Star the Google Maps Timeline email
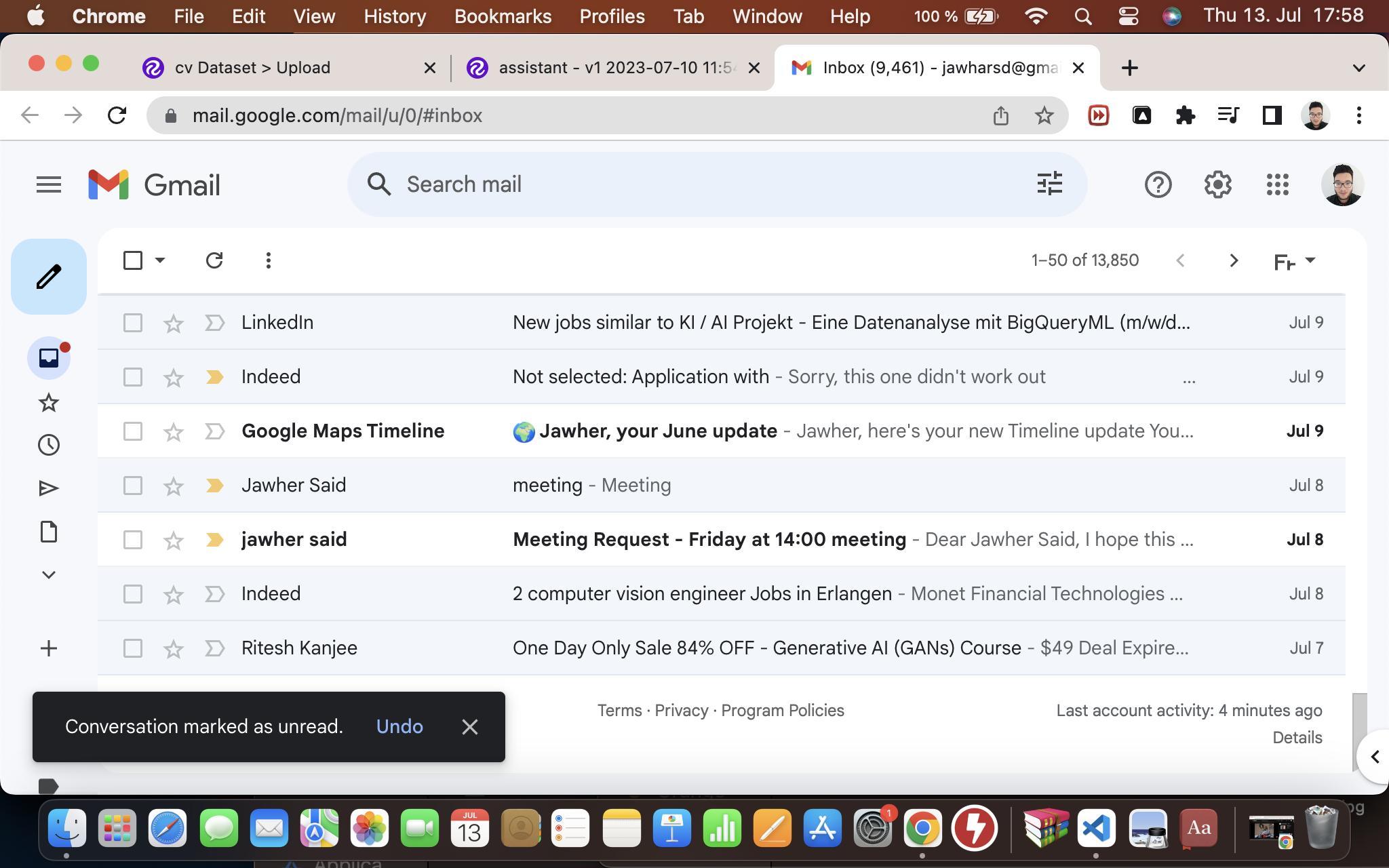 point(174,431)
